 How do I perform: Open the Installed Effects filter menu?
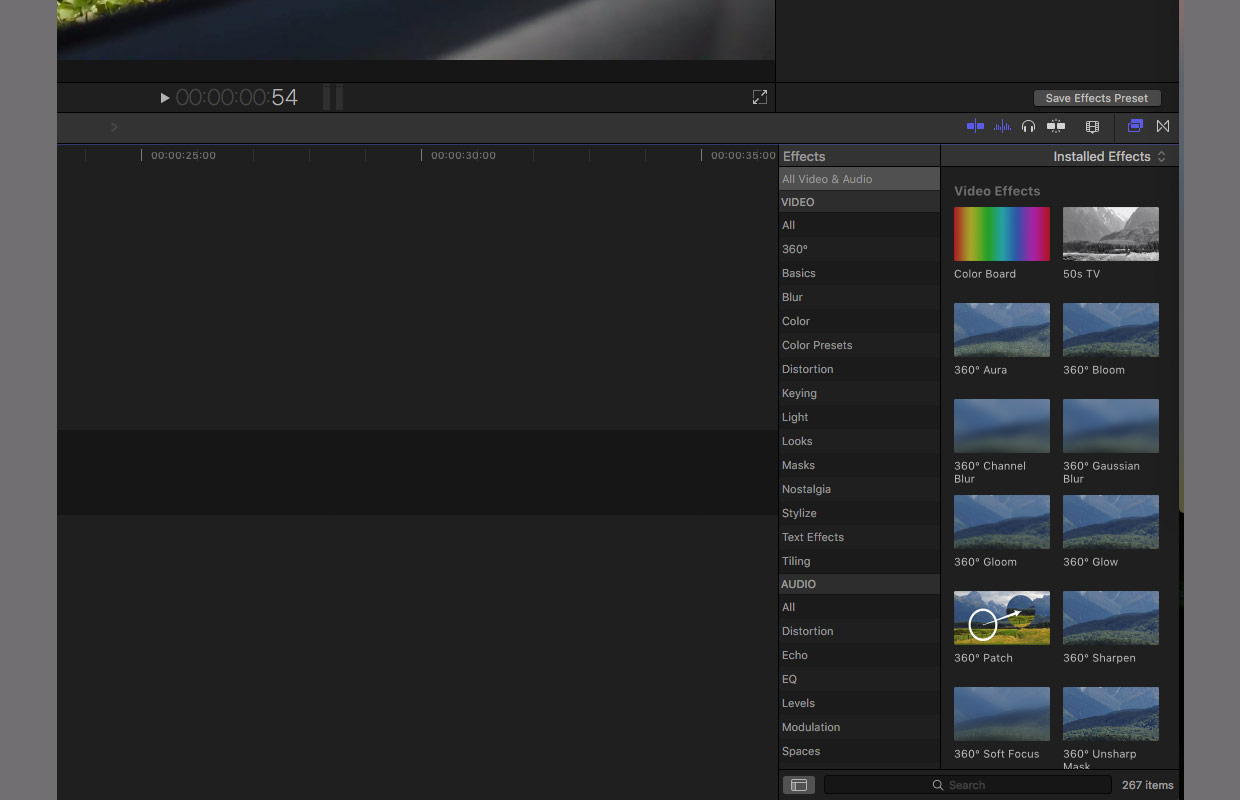pyautogui.click(x=1103, y=156)
